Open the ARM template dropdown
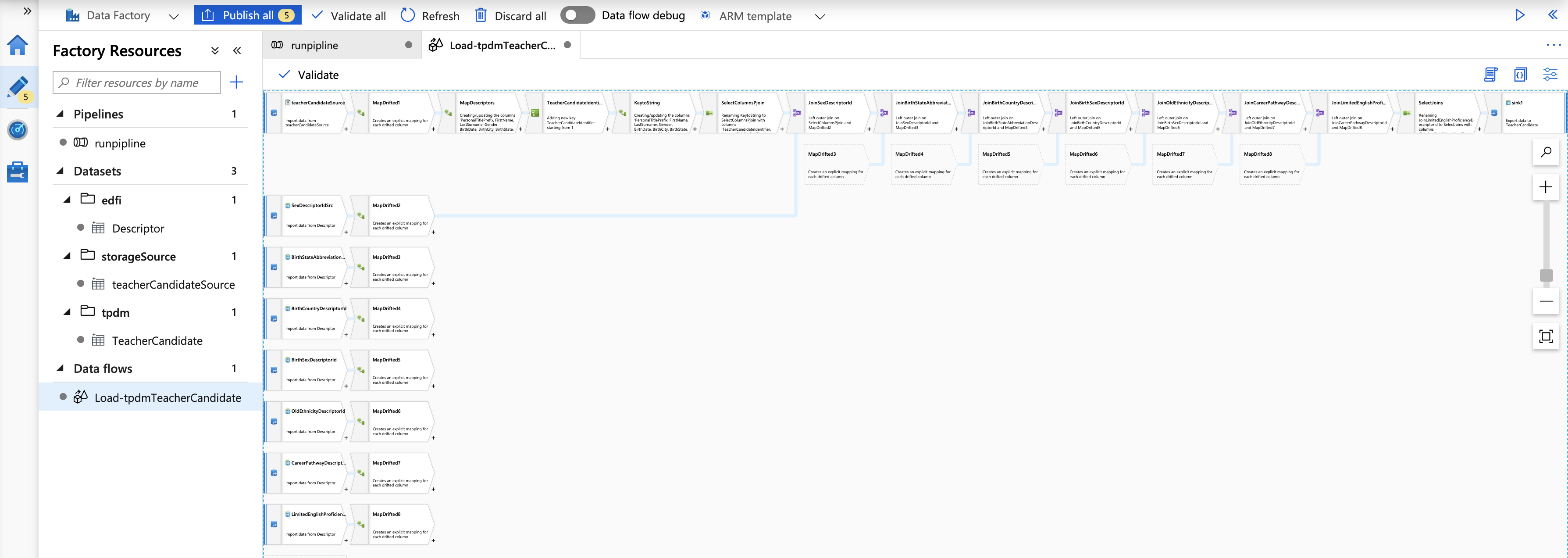Viewport: 1568px width, 558px height. point(820,16)
